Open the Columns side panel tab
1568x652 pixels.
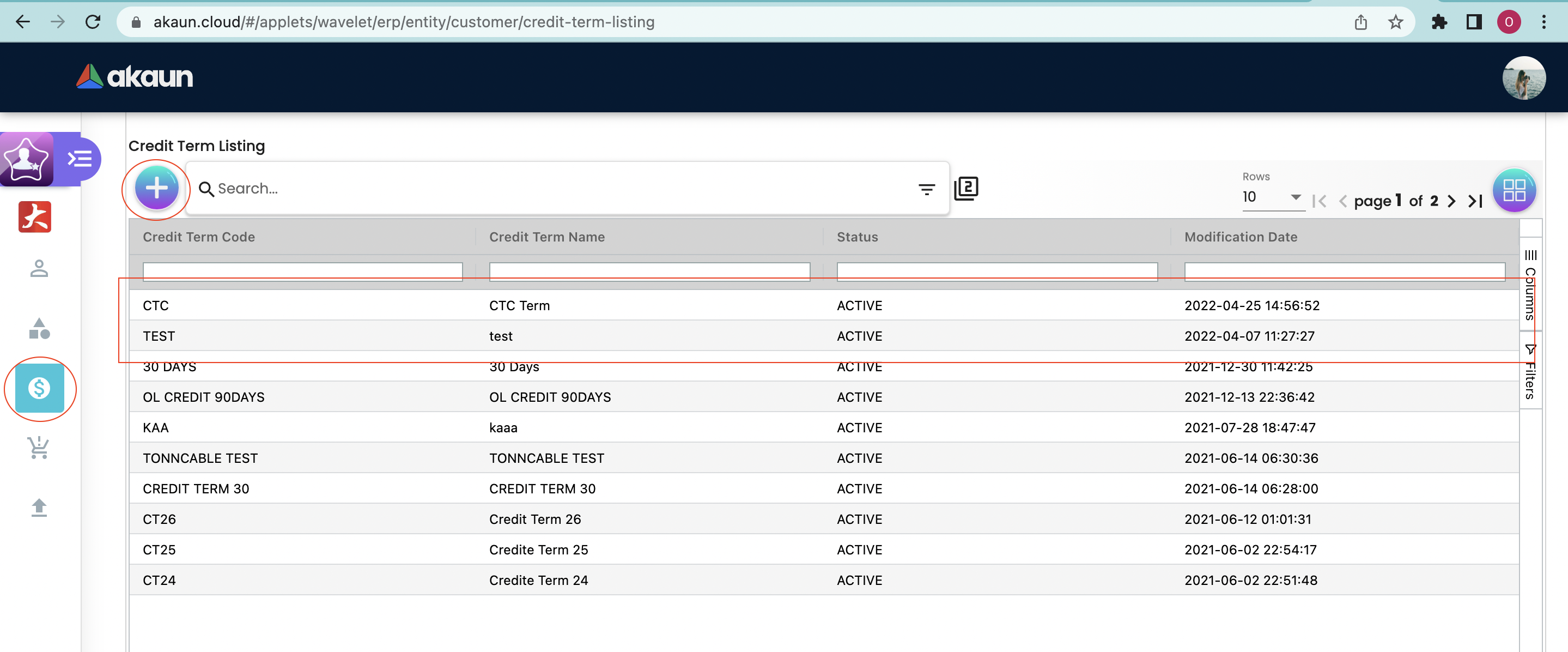click(1530, 285)
